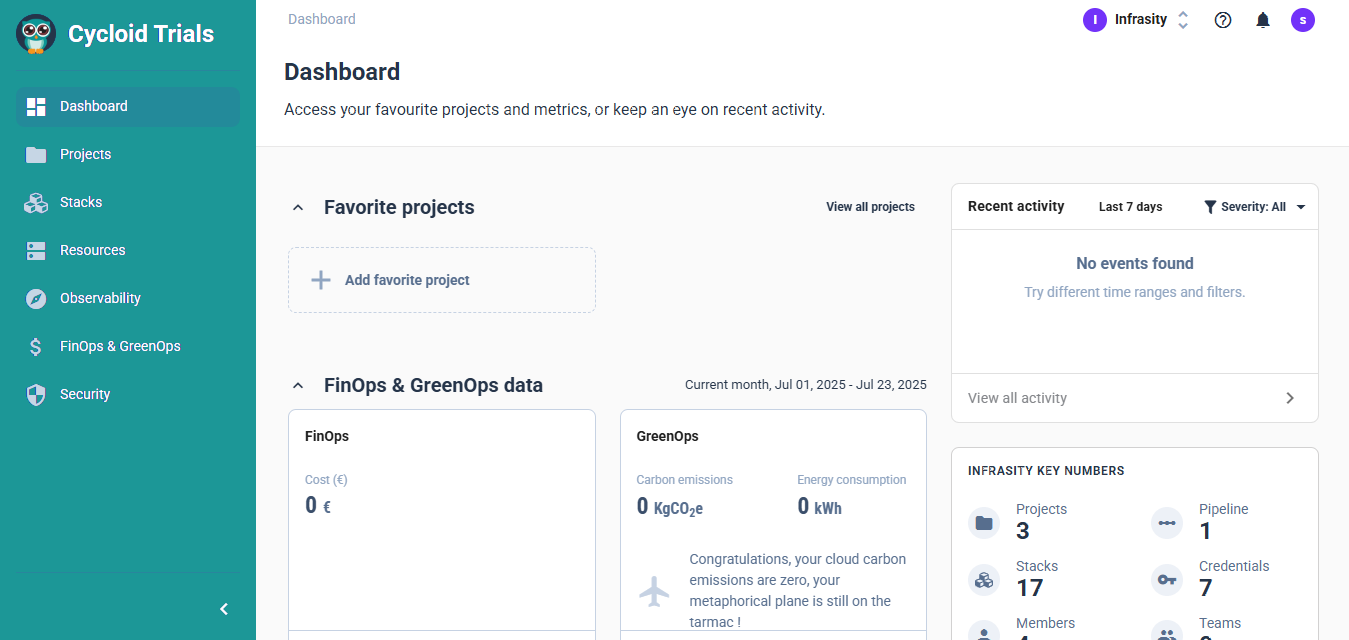Viewport: 1349px width, 640px height.
Task: Open the Severity: All dropdown
Action: pyautogui.click(x=1254, y=207)
